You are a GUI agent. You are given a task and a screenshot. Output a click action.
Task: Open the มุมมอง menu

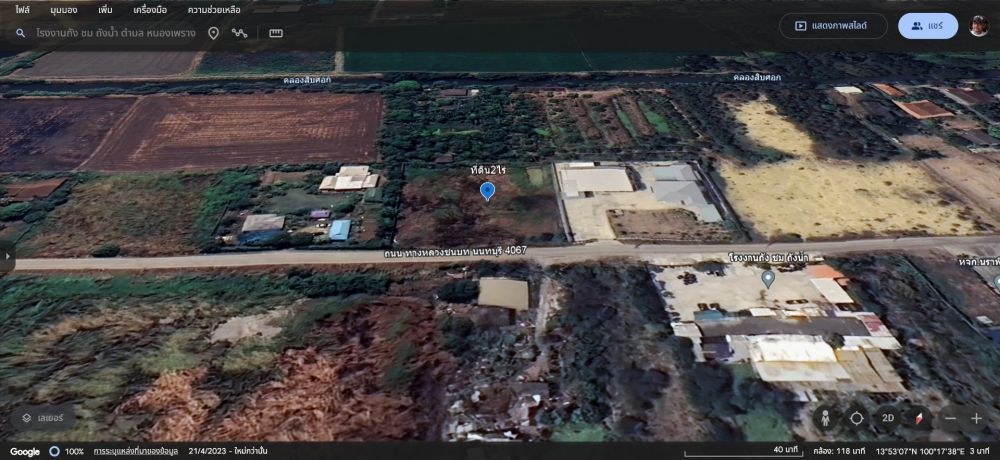64,9
